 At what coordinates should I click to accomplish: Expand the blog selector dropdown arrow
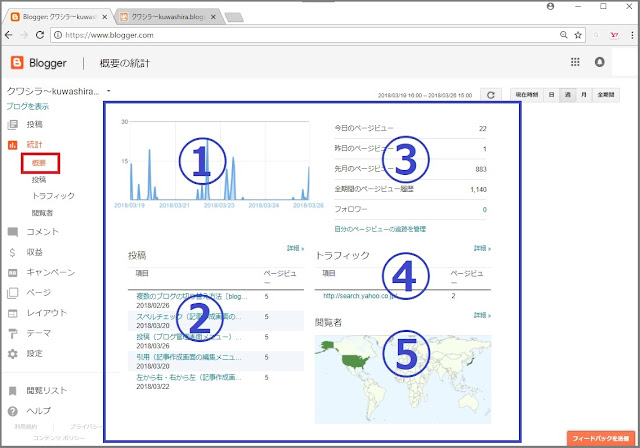click(109, 91)
